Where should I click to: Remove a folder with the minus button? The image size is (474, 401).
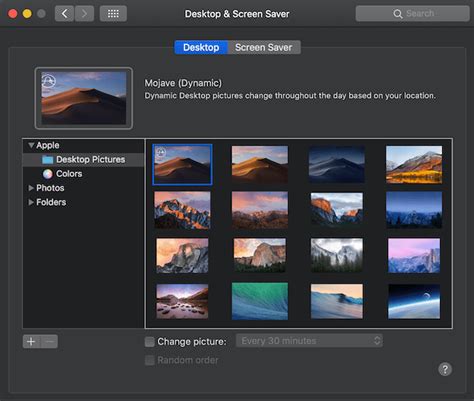pyautogui.click(x=49, y=341)
